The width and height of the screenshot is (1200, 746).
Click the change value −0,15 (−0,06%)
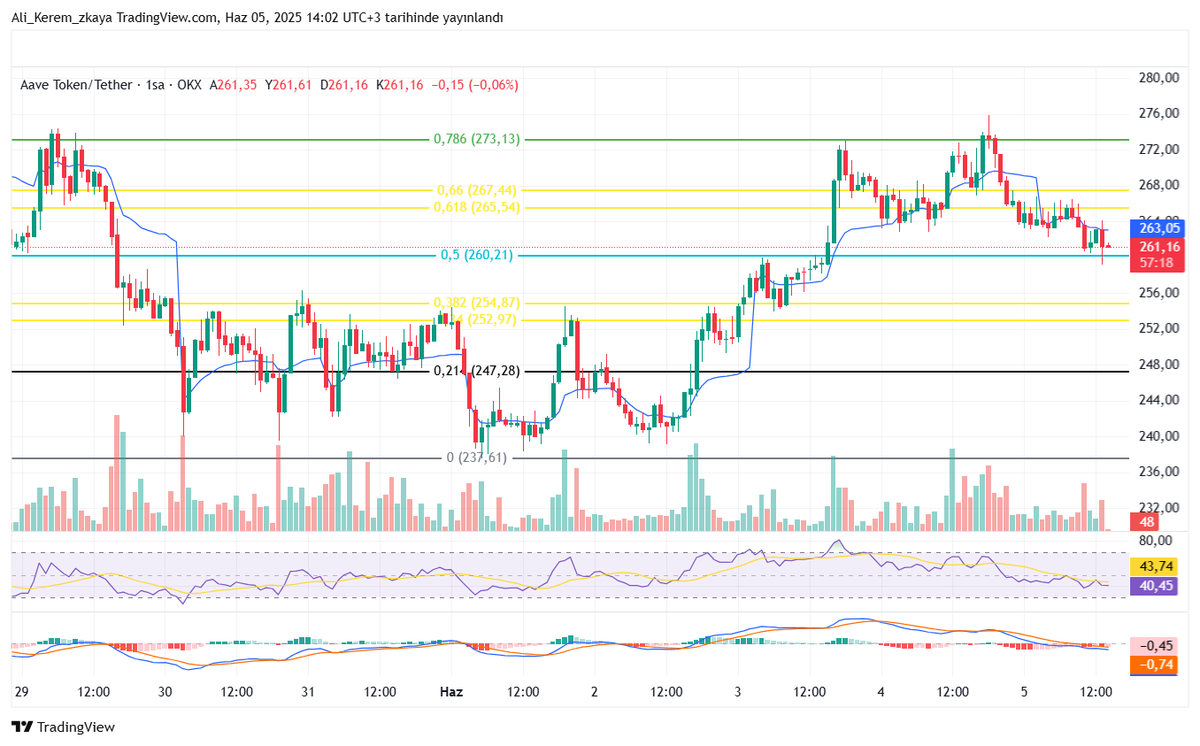click(475, 85)
